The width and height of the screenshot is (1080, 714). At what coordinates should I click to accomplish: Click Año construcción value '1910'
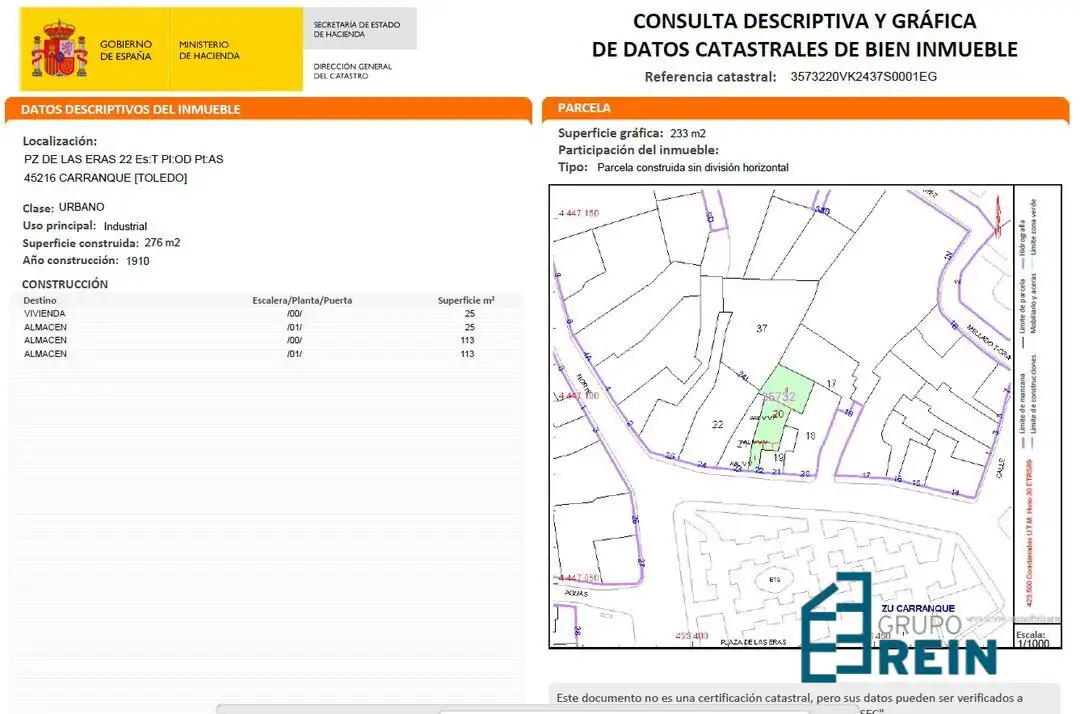point(138,261)
